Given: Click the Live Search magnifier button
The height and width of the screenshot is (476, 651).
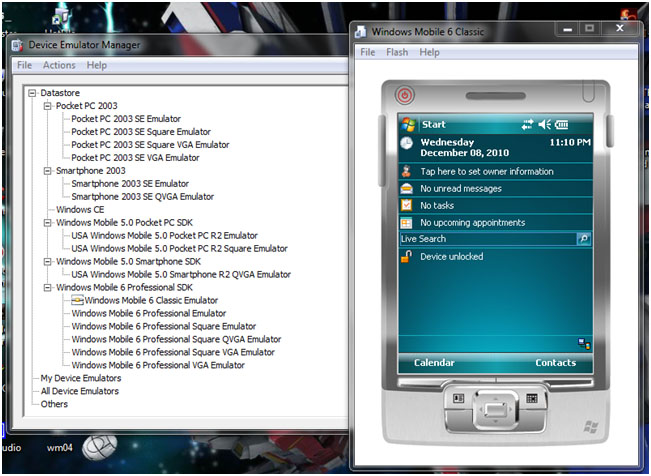Looking at the screenshot, I should point(583,239).
